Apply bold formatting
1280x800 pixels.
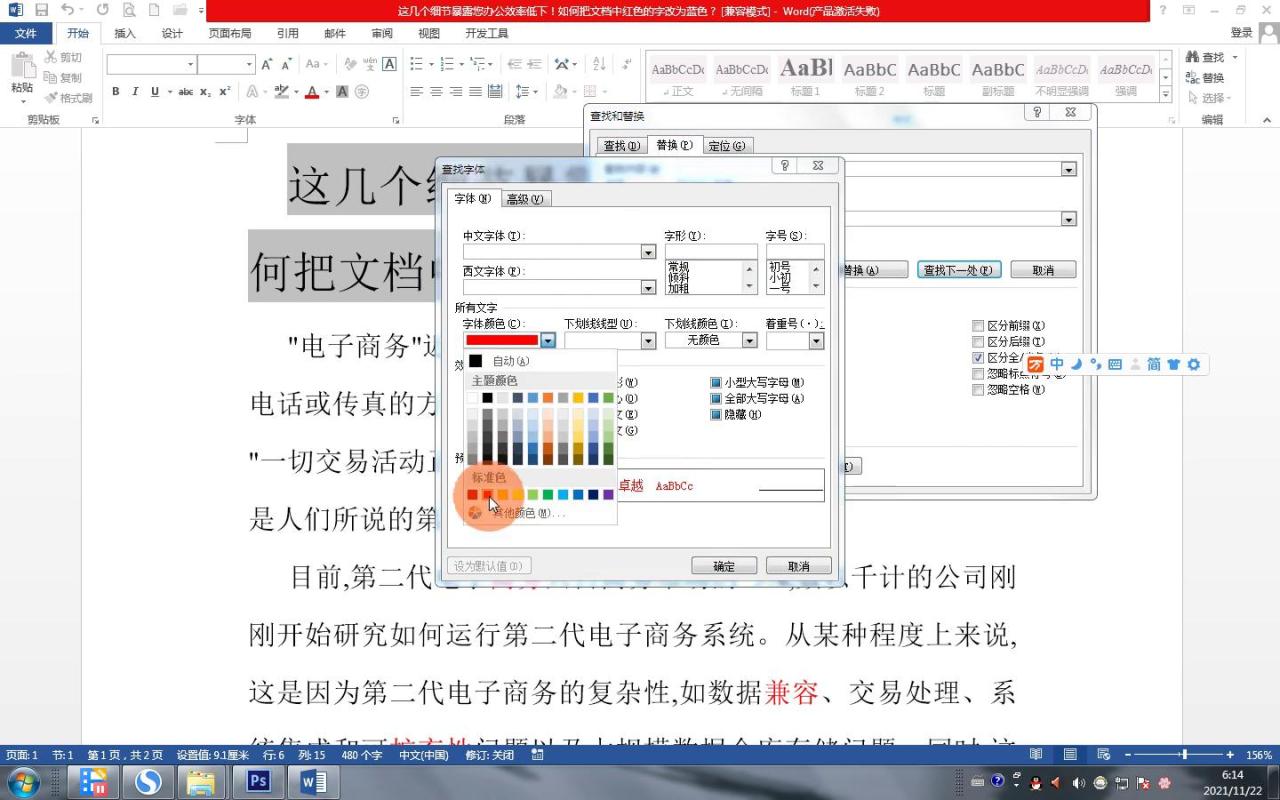tap(115, 91)
